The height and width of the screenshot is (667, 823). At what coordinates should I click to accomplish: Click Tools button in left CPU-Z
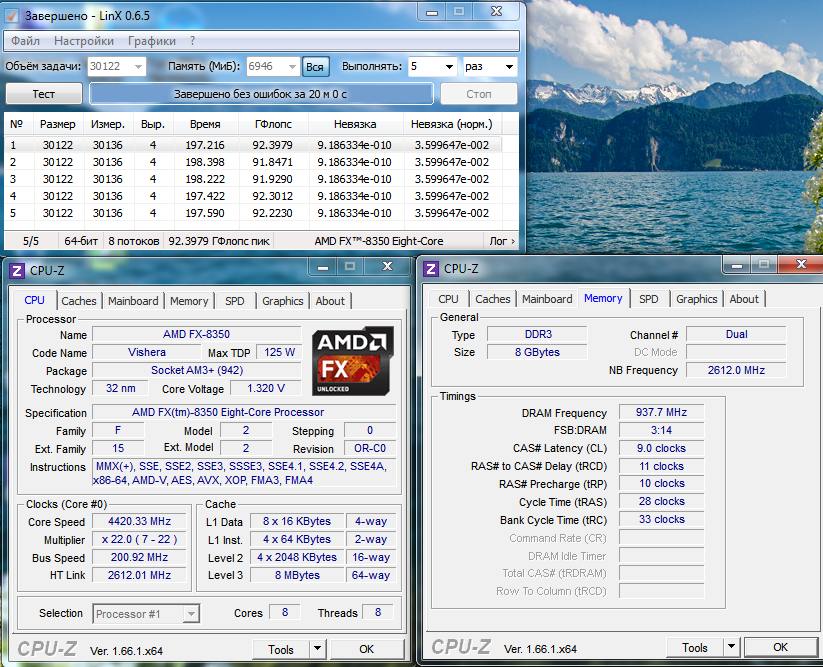coord(281,650)
